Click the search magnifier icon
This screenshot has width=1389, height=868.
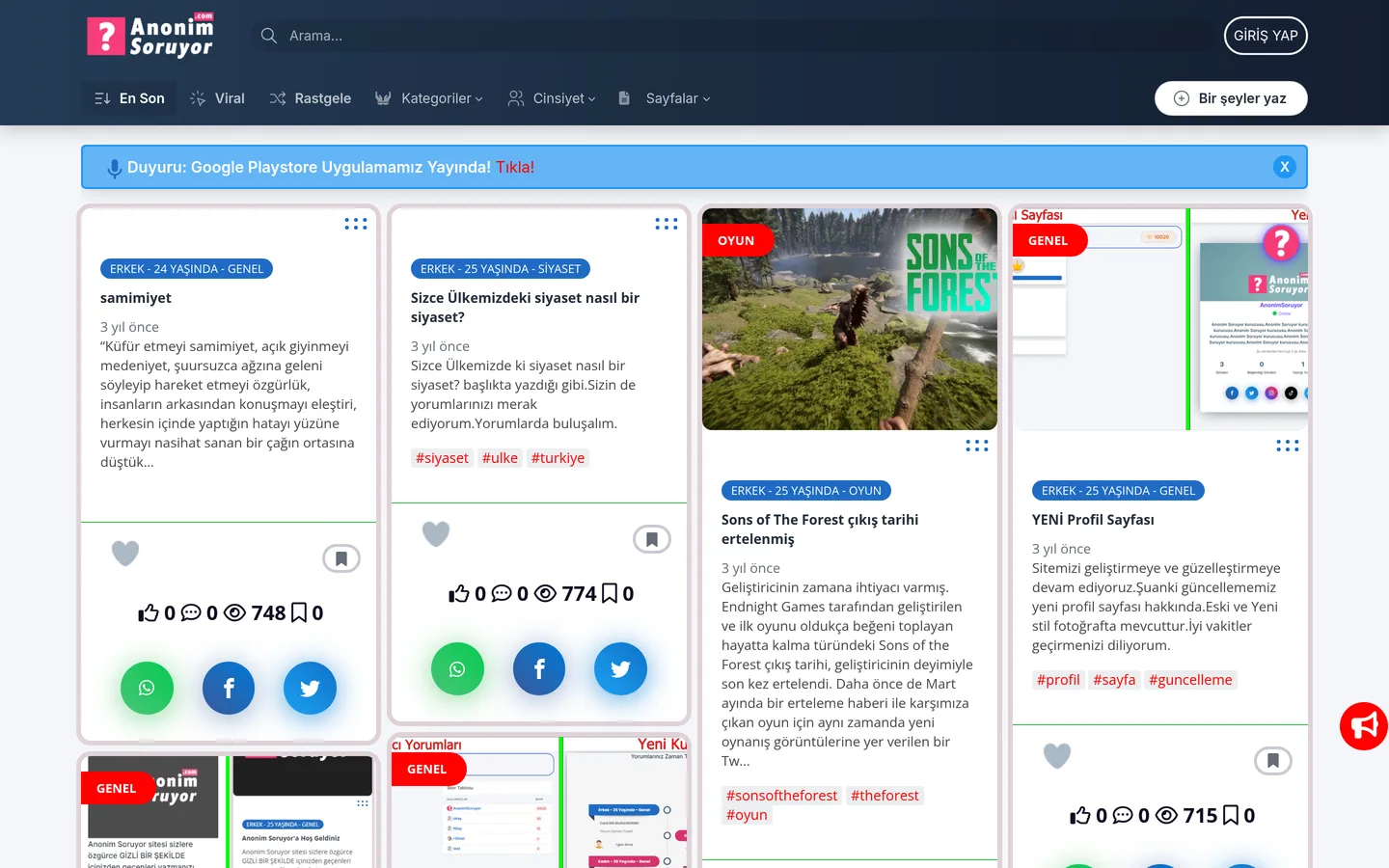click(269, 36)
